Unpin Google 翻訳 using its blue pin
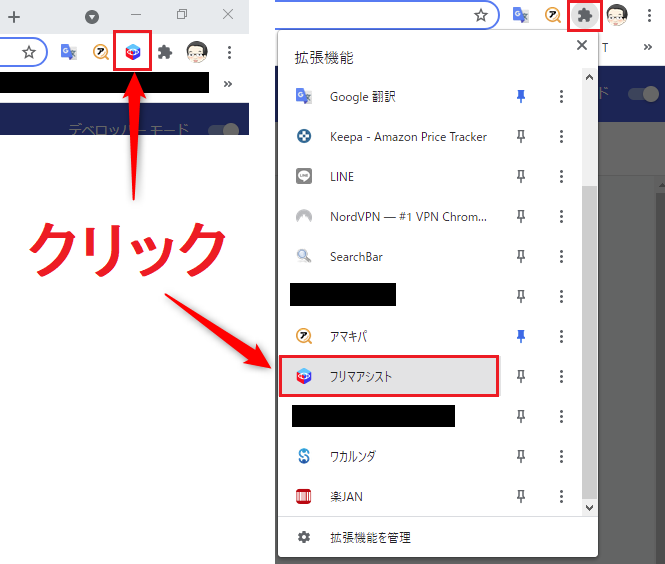Screen dimensions: 665x564 [x=521, y=97]
